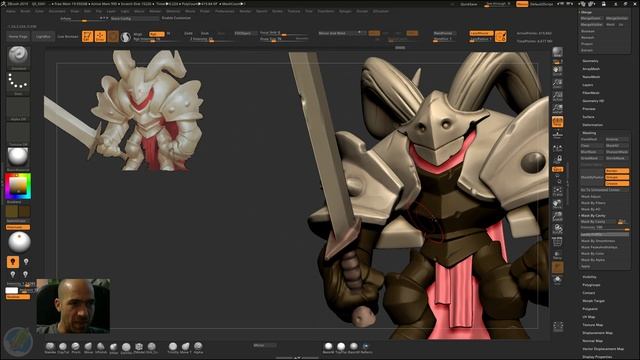Click the Zoom magnifier icon on right shelf

558,83
